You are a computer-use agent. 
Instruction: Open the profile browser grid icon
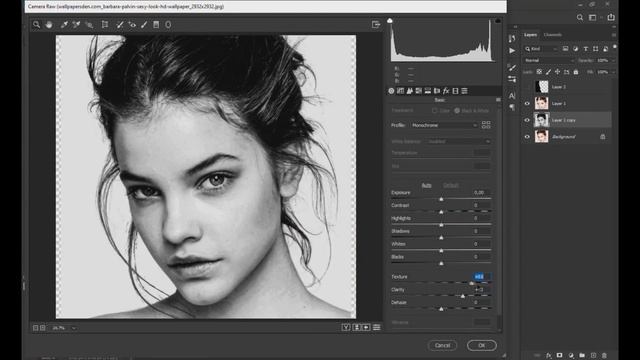point(486,125)
